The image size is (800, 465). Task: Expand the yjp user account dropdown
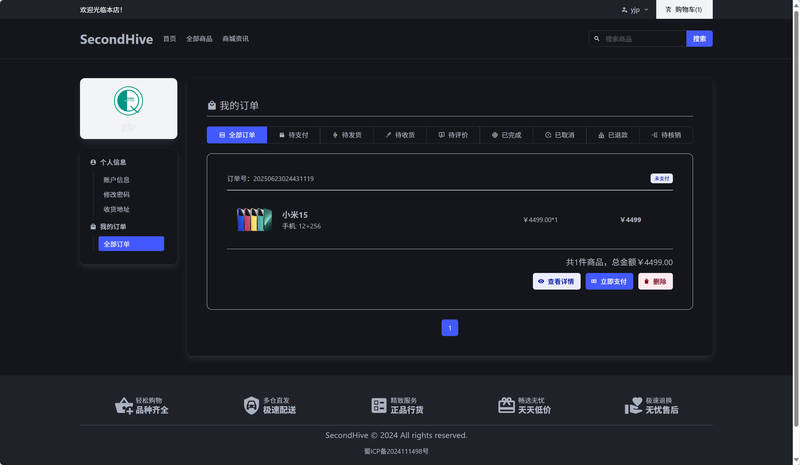tap(635, 10)
